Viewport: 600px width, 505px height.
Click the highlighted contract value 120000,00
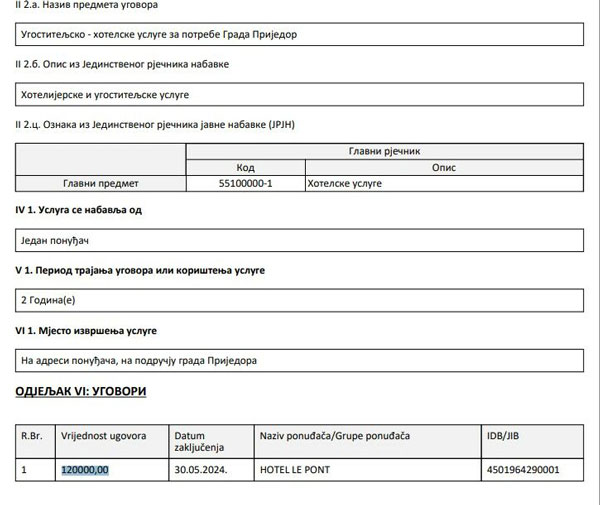(85, 470)
